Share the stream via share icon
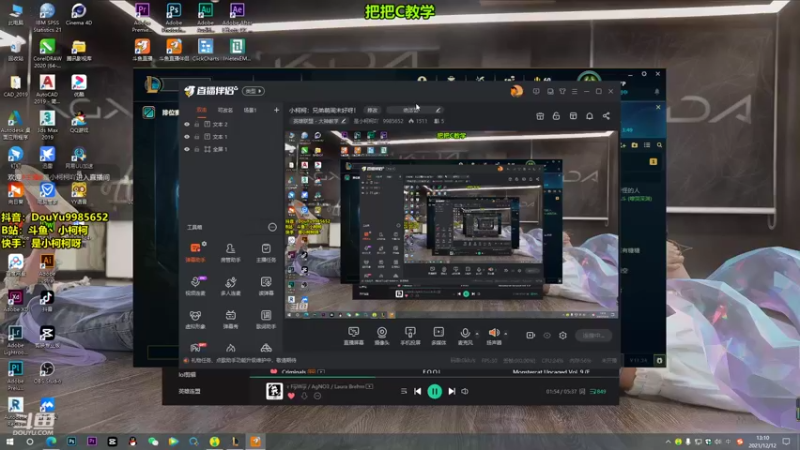This screenshot has width=800, height=450. pos(606,116)
